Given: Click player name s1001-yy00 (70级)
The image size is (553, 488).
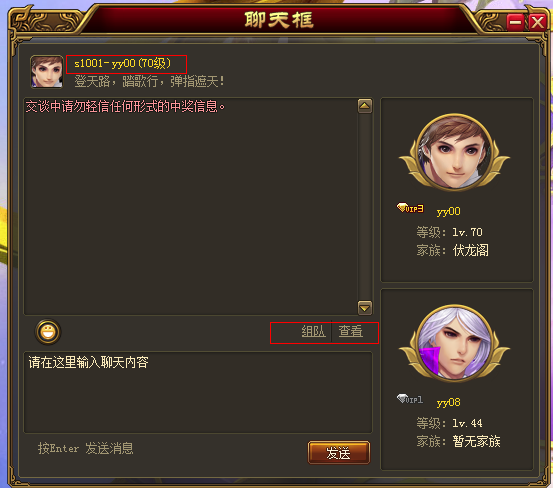Looking at the screenshot, I should 122,64.
